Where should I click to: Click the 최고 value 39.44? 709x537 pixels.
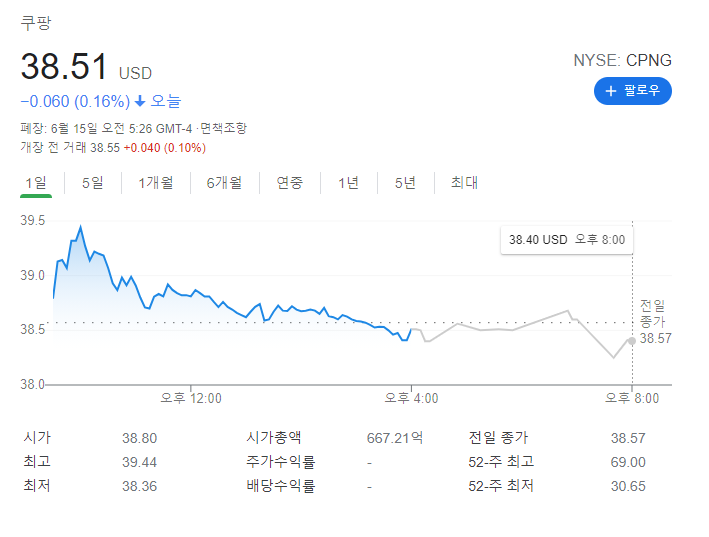click(x=139, y=462)
